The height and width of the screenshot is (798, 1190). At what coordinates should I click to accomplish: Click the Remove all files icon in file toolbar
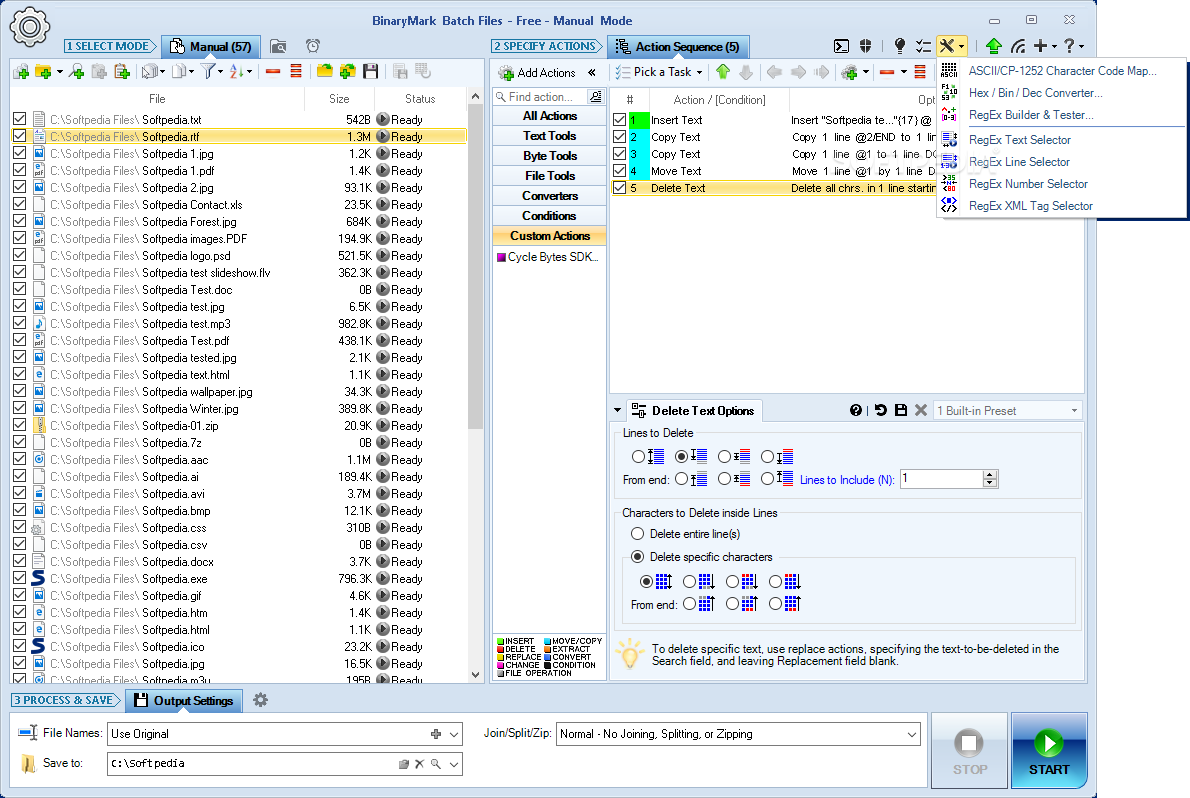(x=296, y=72)
